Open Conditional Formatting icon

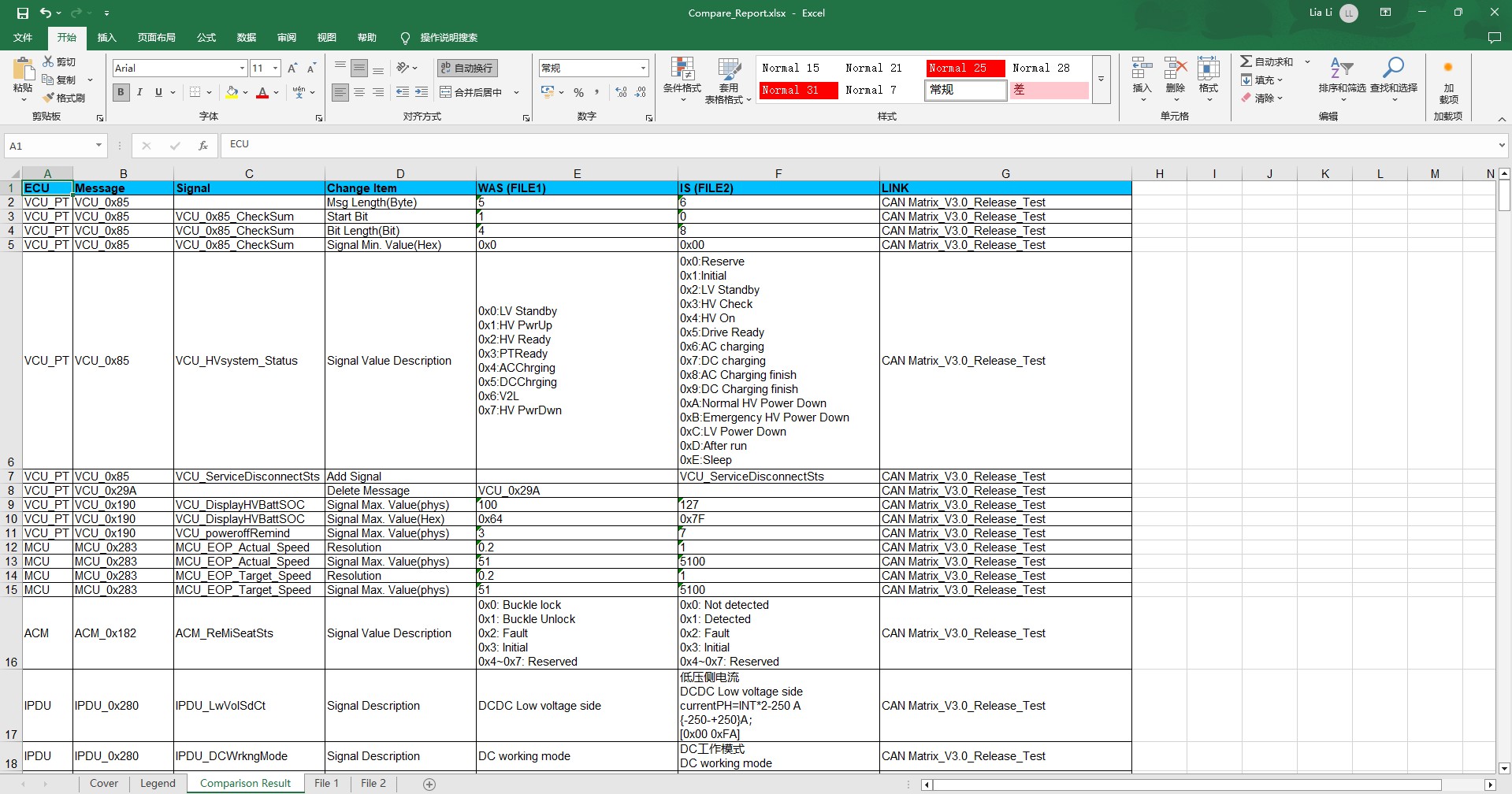[682, 71]
